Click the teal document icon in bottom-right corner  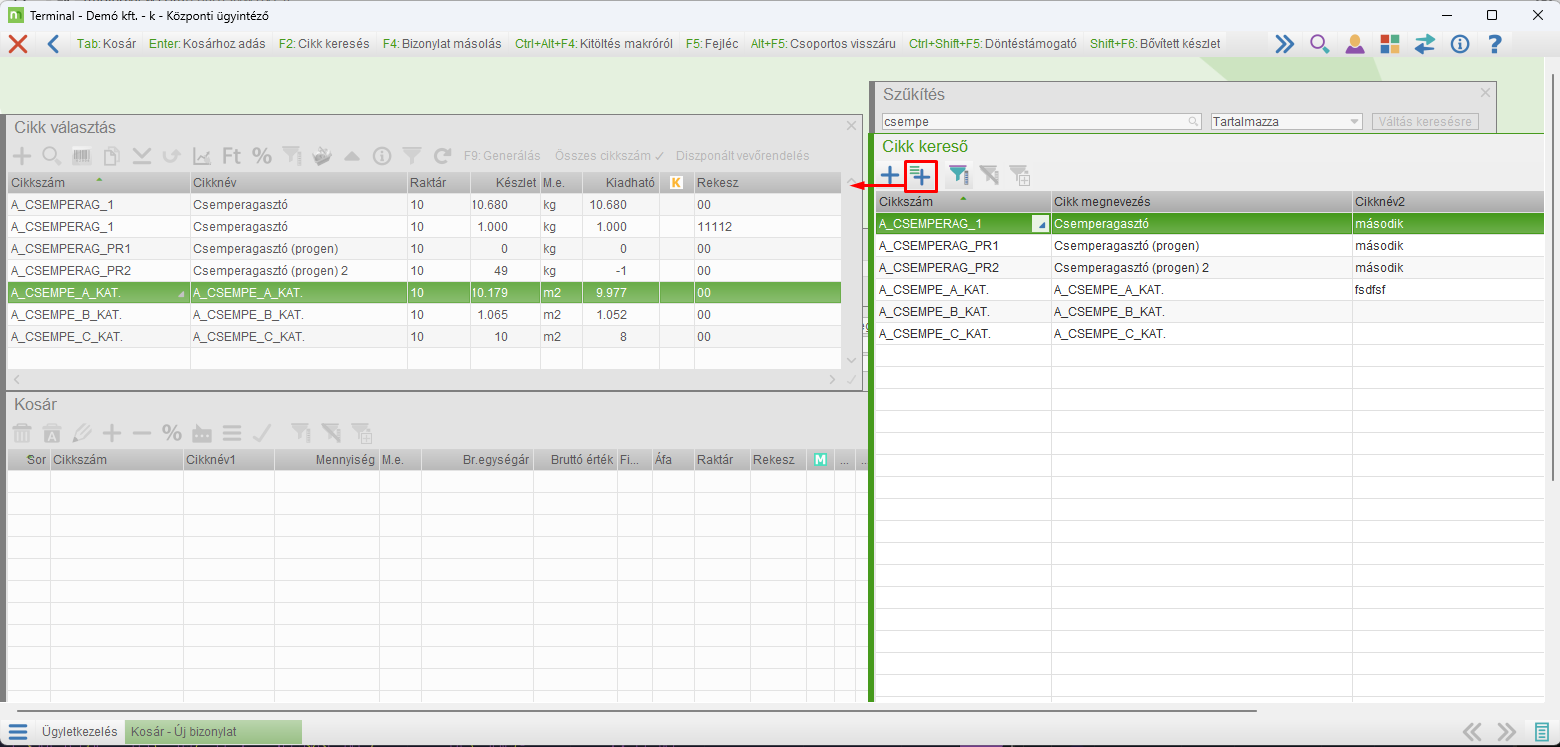tap(1541, 731)
